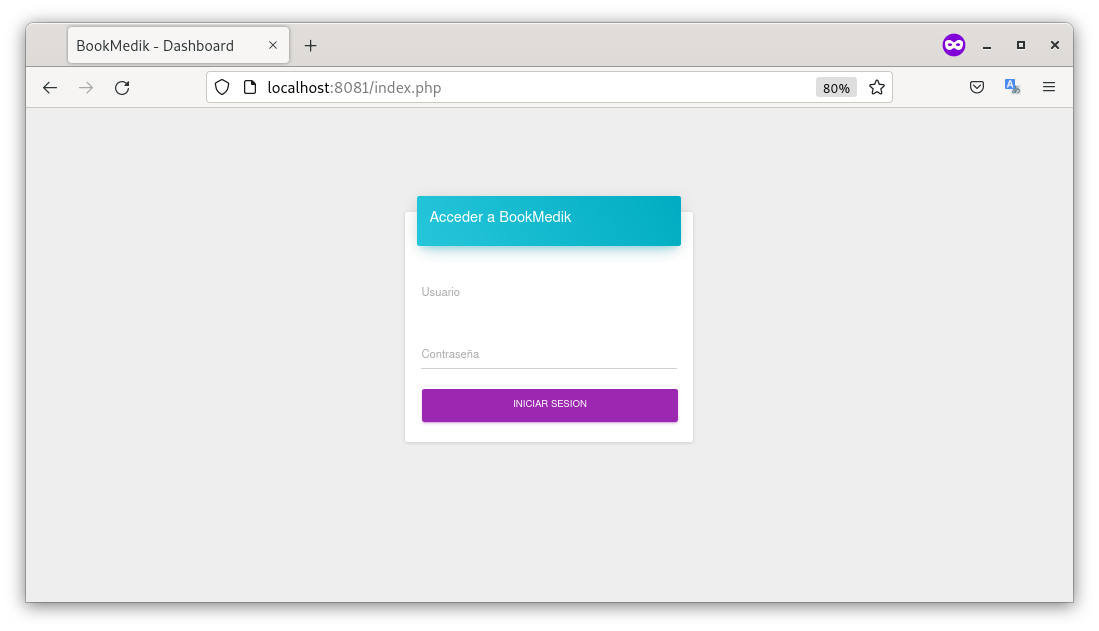The width and height of the screenshot is (1099, 631).
Task: Save the page to Pocket
Action: point(977,88)
